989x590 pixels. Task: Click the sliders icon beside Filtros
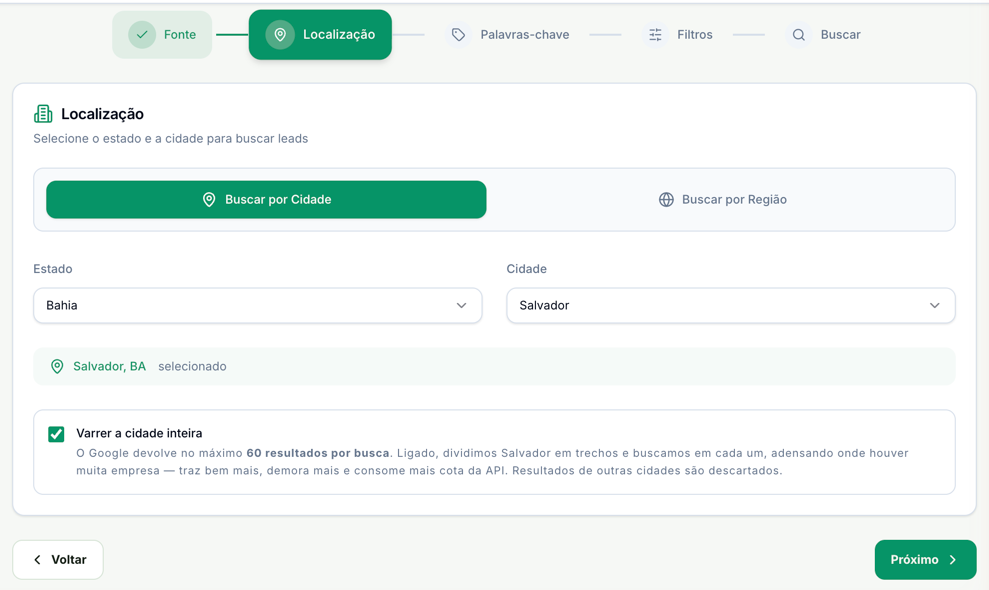tap(655, 35)
